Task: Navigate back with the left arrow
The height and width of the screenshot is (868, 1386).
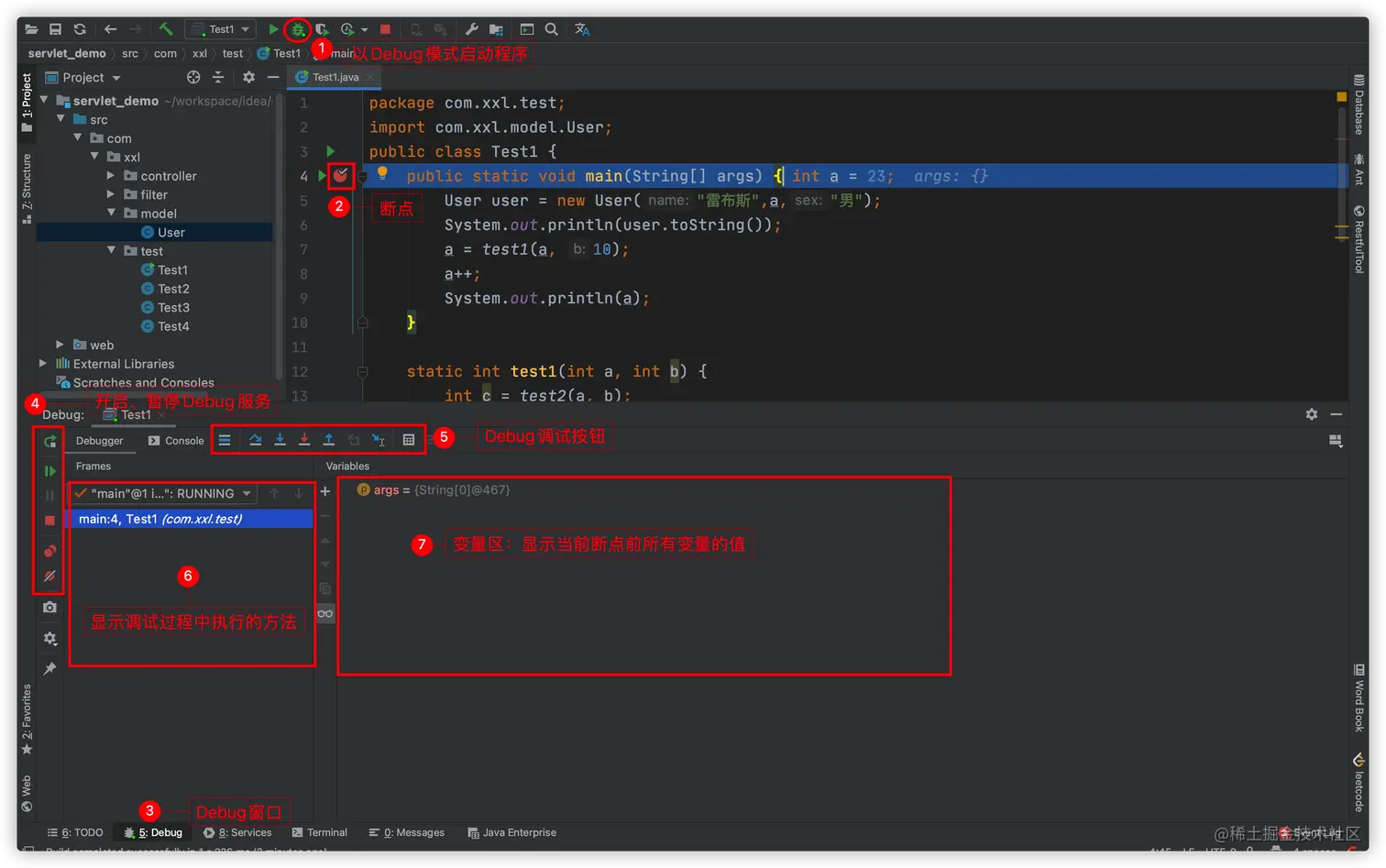Action: [x=111, y=29]
